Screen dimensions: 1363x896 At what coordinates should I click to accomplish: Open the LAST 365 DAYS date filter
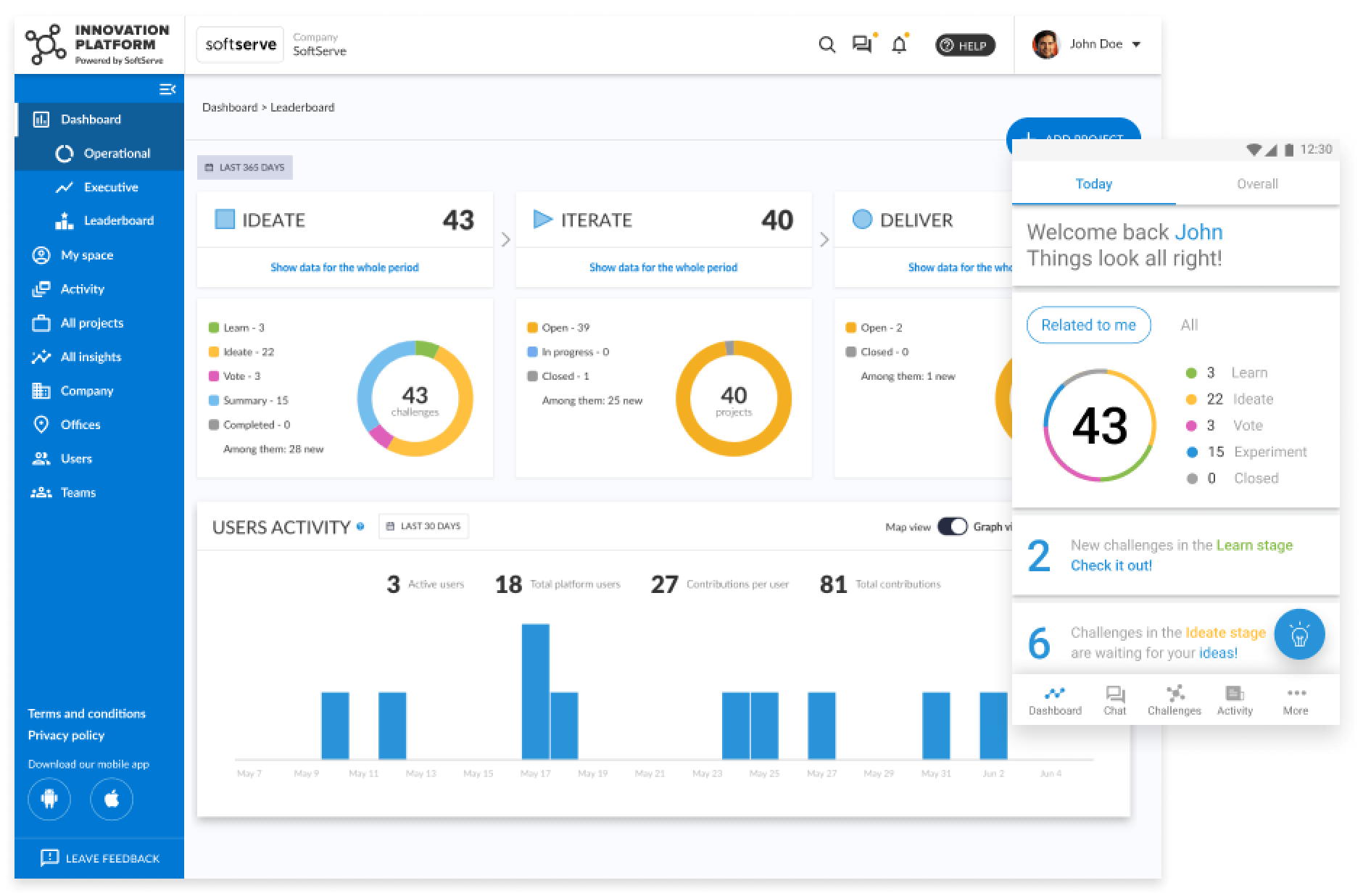click(245, 167)
